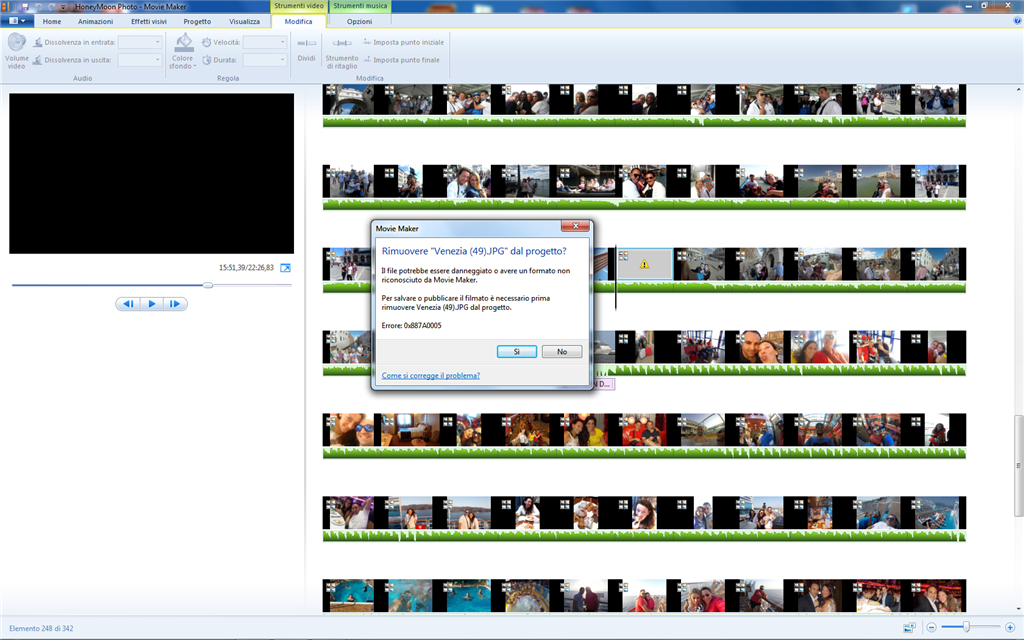
Task: Open the blue application menu button
Action: tap(17, 21)
